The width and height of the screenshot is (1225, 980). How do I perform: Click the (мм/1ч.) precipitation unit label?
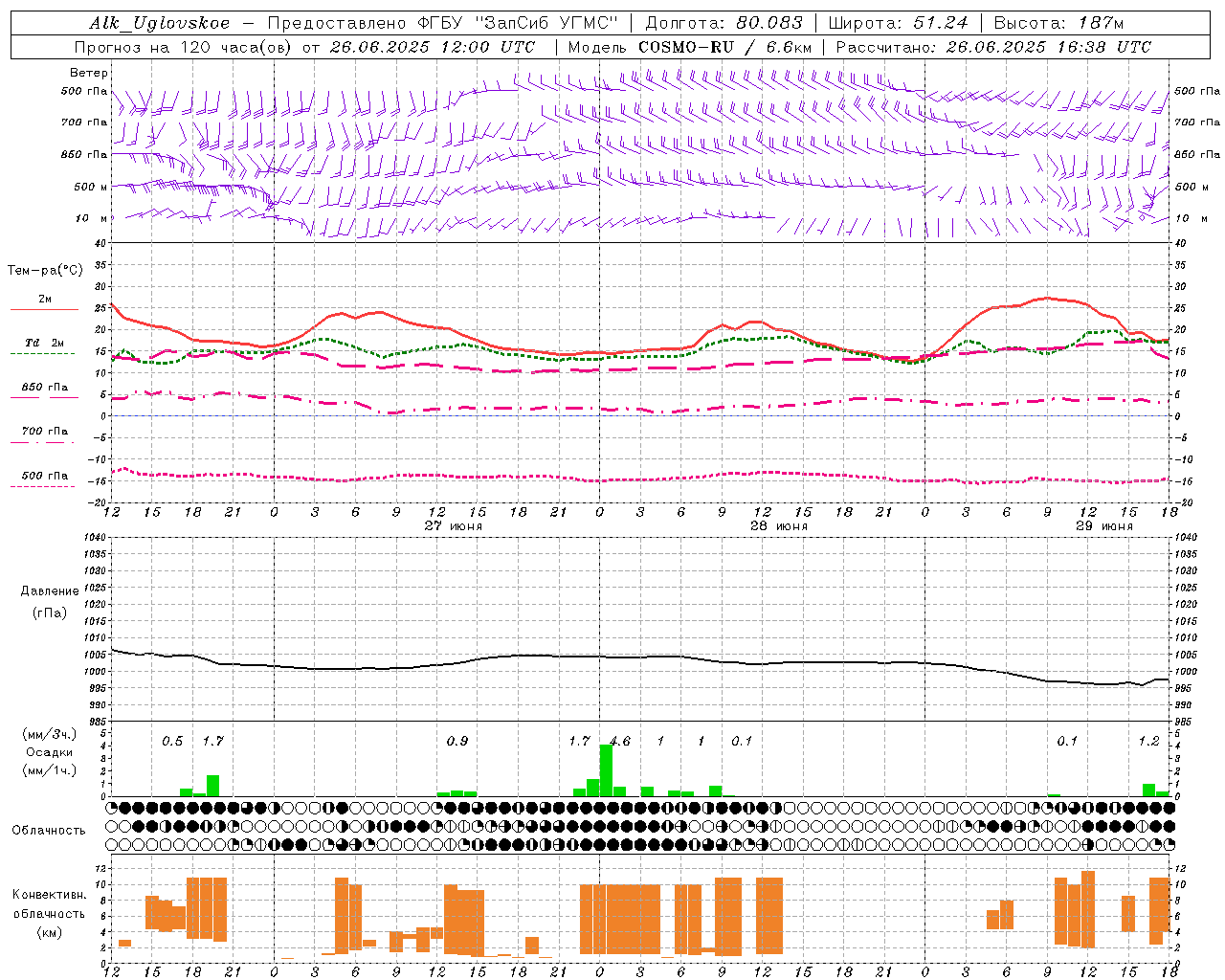[x=50, y=770]
